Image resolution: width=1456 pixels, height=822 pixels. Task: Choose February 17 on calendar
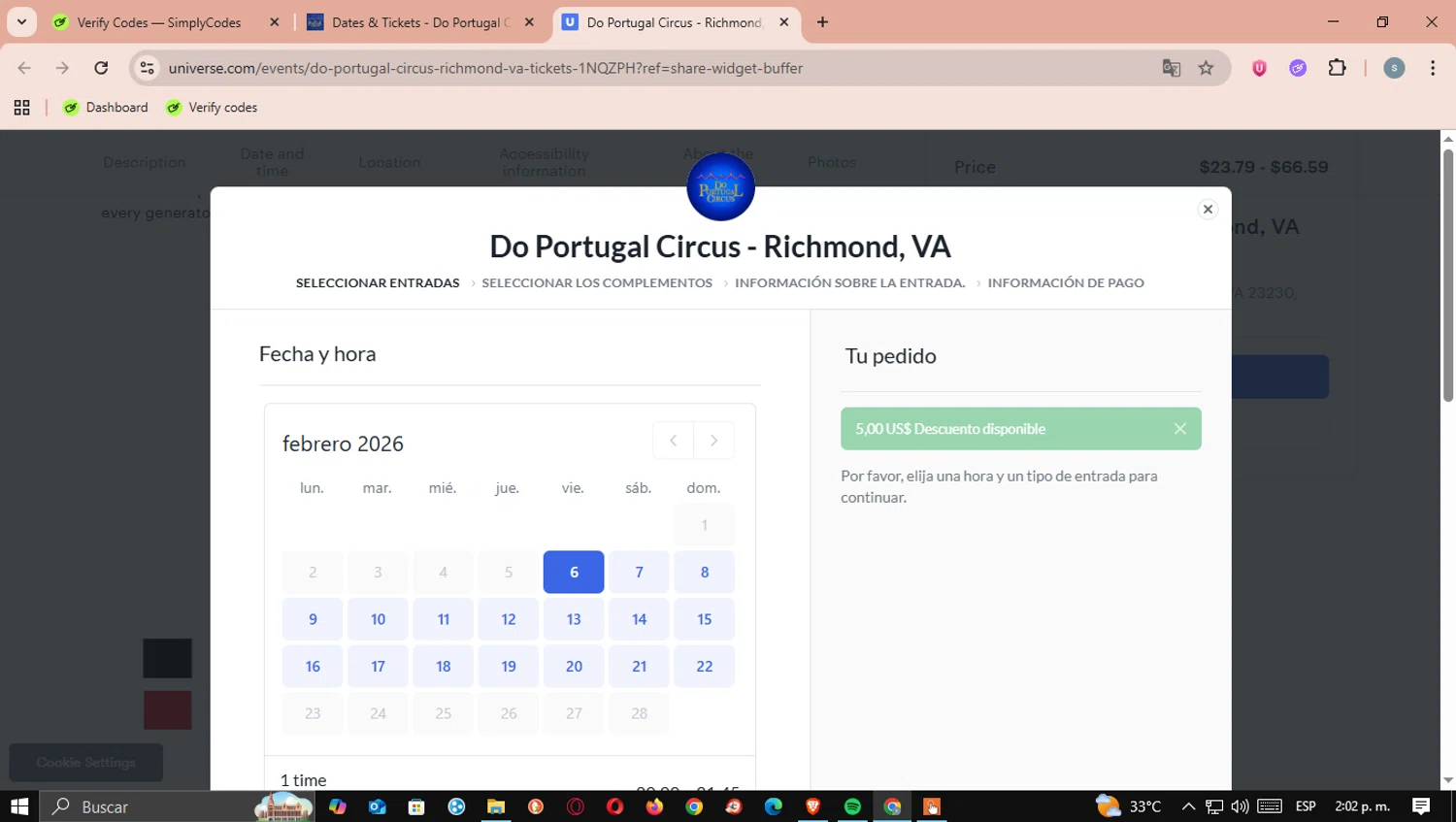click(x=378, y=667)
